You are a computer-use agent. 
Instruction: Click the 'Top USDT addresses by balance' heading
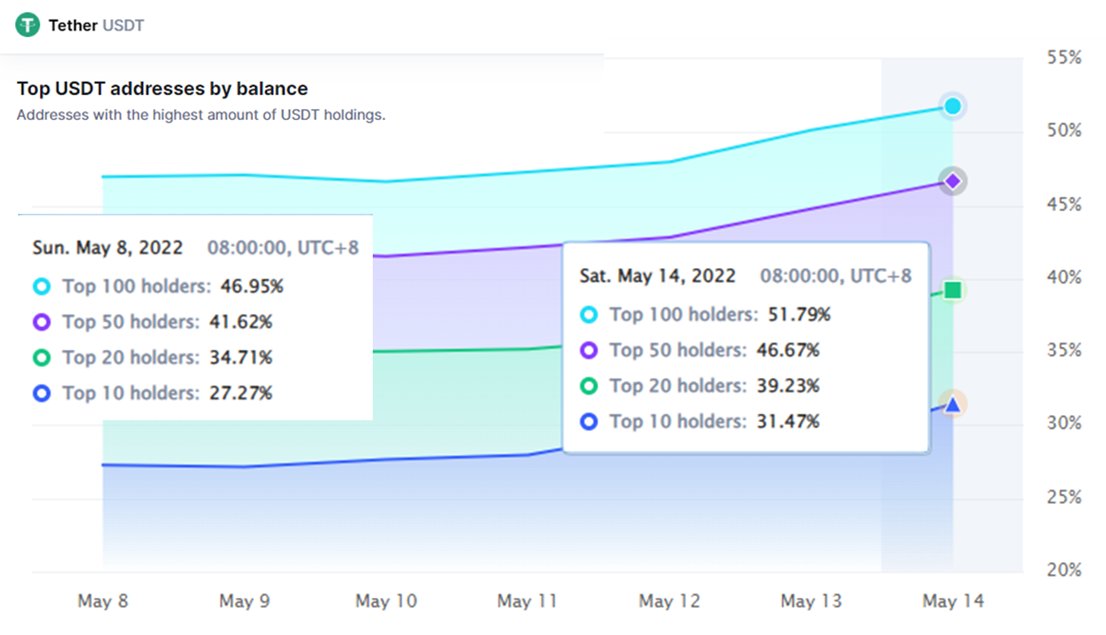point(162,89)
